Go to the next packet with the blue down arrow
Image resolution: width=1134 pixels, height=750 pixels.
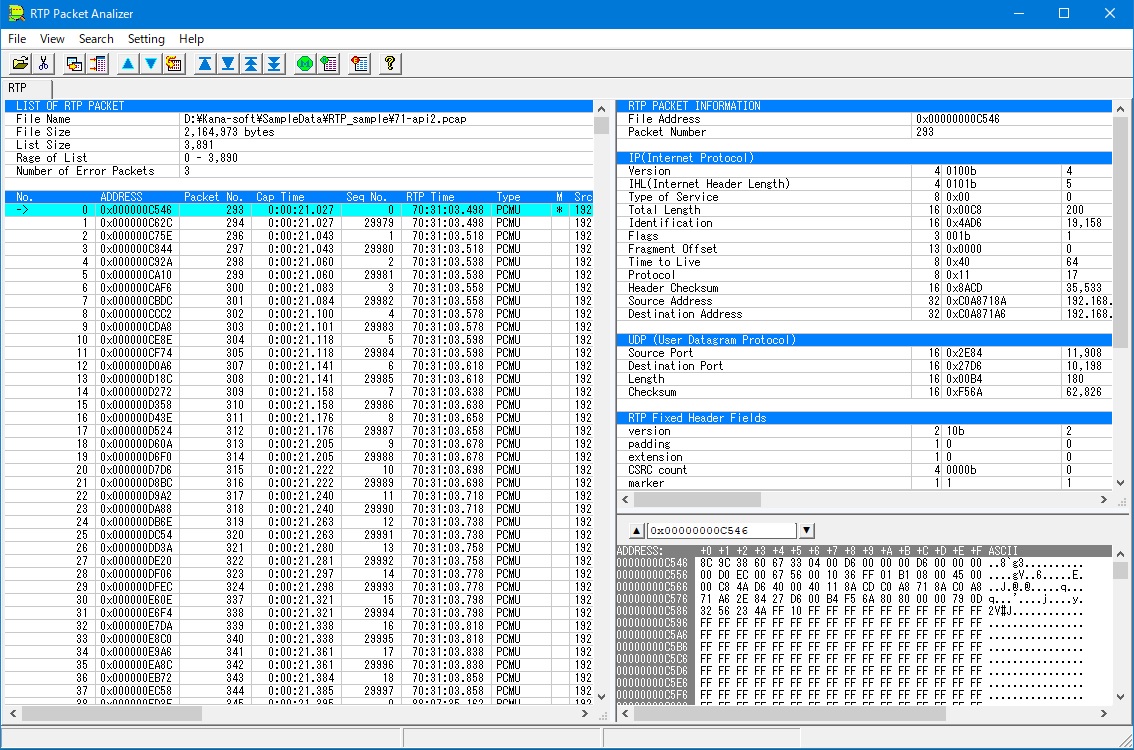point(151,64)
